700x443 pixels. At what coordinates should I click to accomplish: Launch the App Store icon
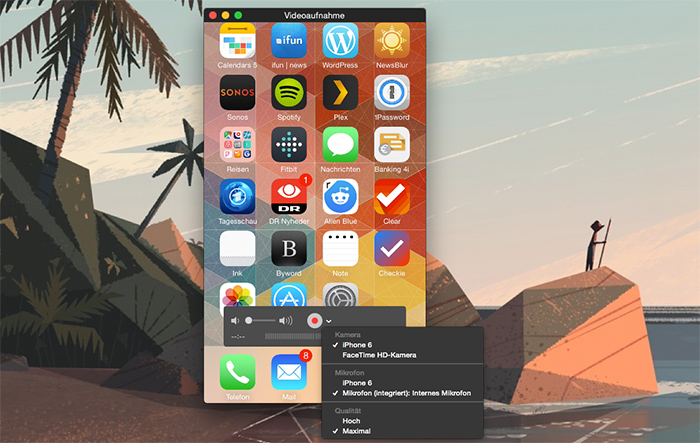point(289,295)
